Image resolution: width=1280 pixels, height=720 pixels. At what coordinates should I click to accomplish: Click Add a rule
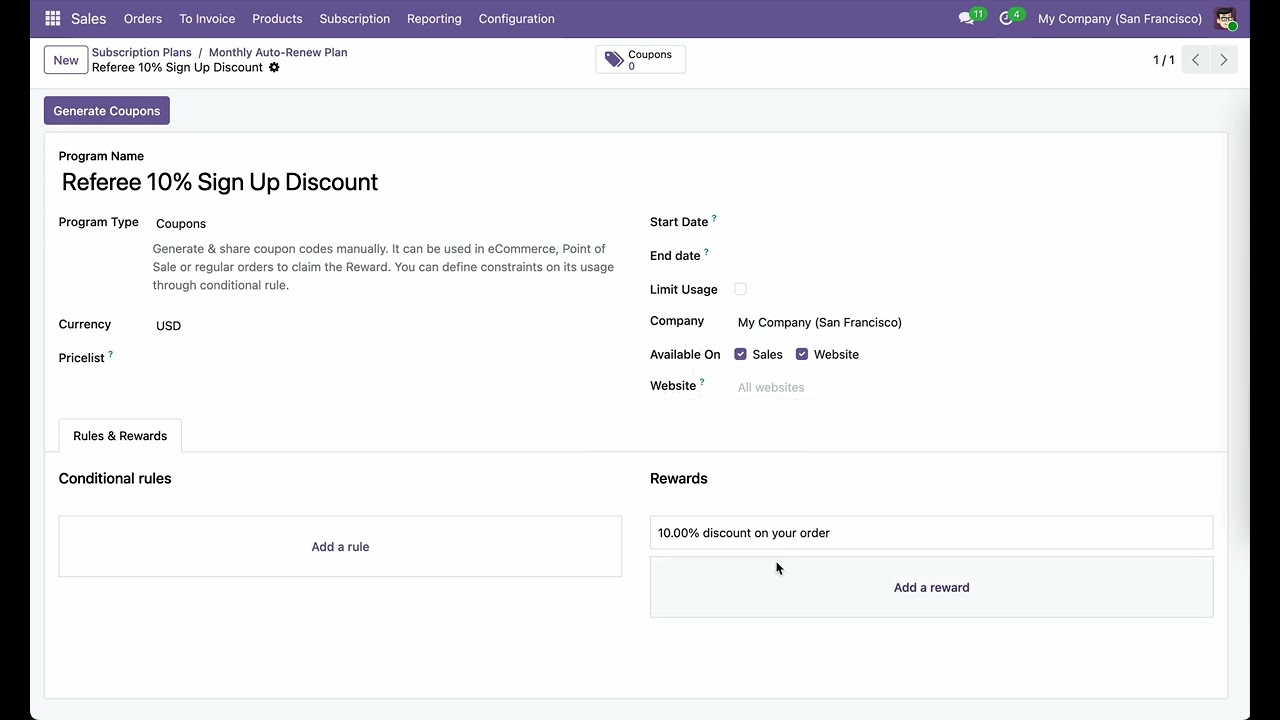(340, 547)
